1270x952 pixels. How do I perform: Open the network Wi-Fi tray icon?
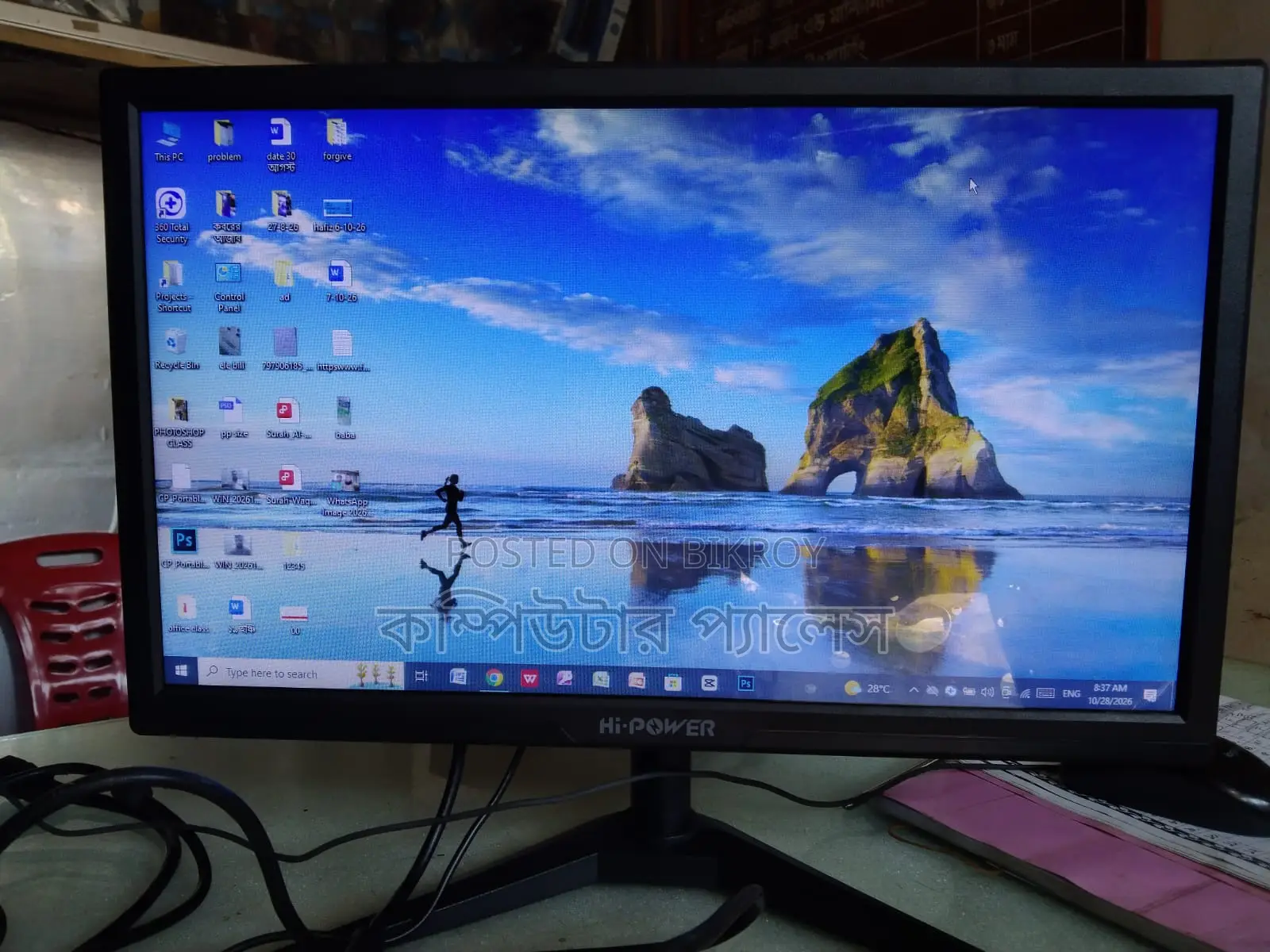pyautogui.click(x=1026, y=693)
